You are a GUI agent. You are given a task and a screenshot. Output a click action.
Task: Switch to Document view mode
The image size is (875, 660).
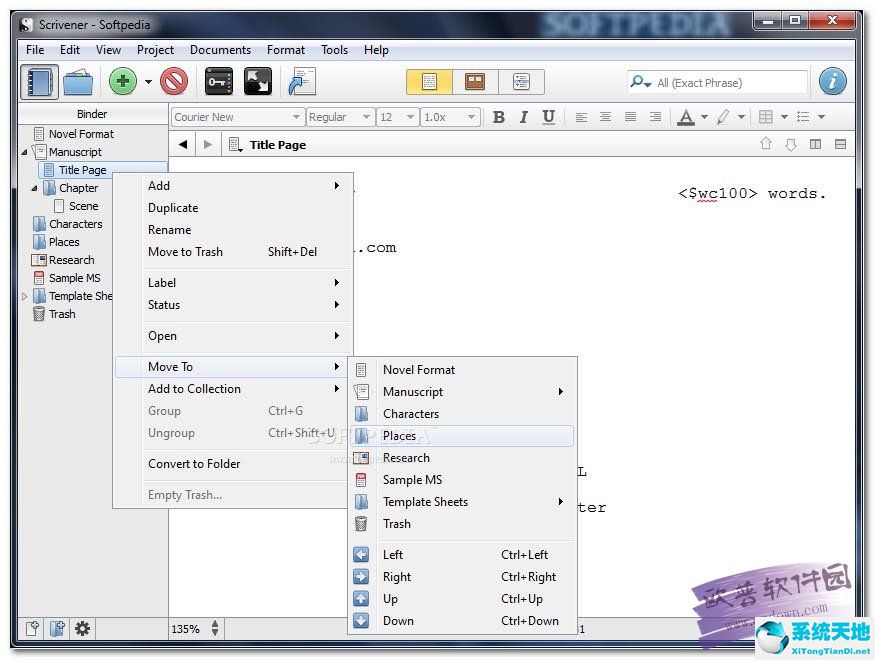(429, 82)
